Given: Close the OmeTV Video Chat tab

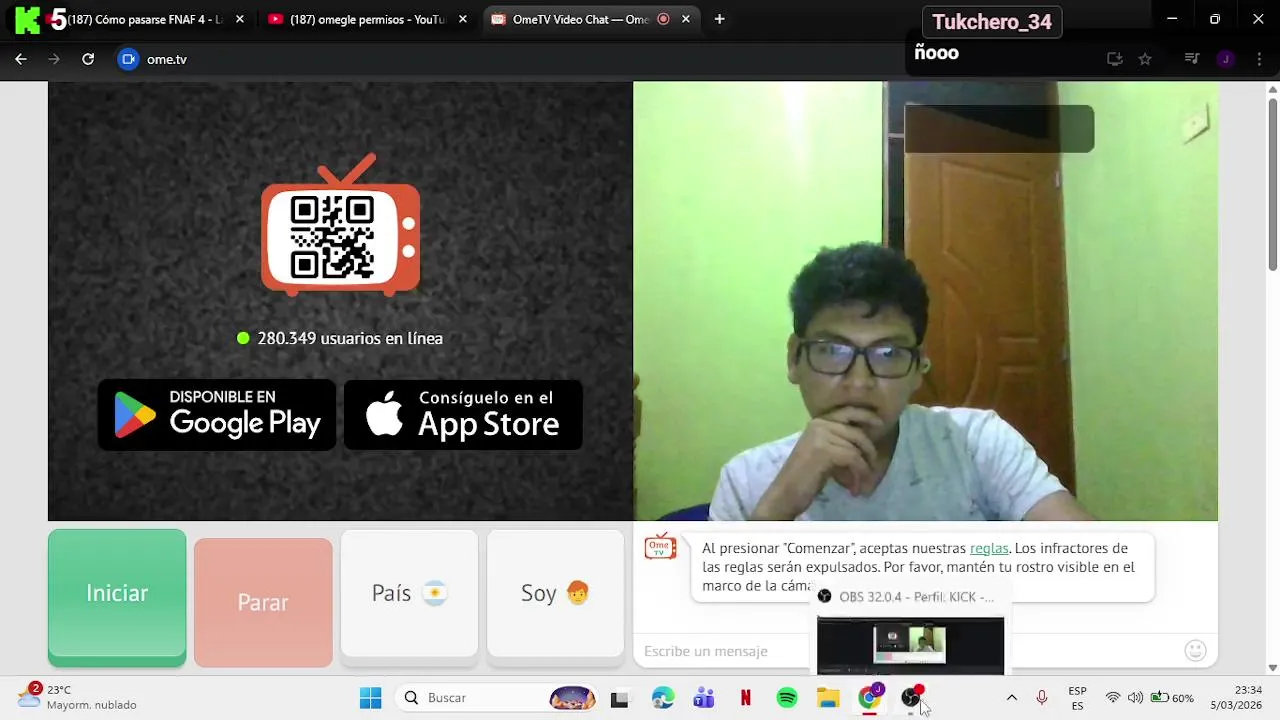Looking at the screenshot, I should click(x=686, y=19).
